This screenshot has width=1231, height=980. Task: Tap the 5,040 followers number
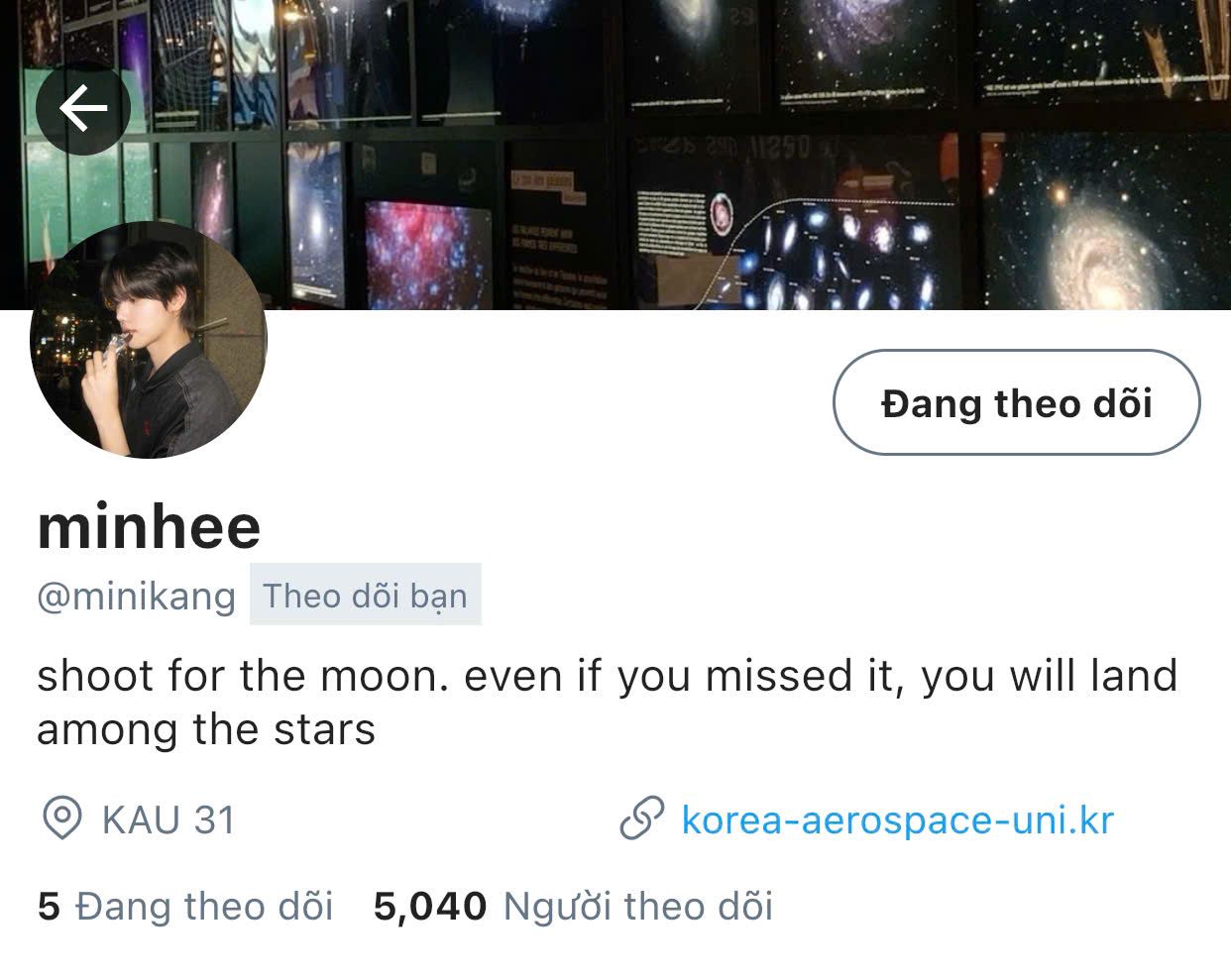[430, 907]
